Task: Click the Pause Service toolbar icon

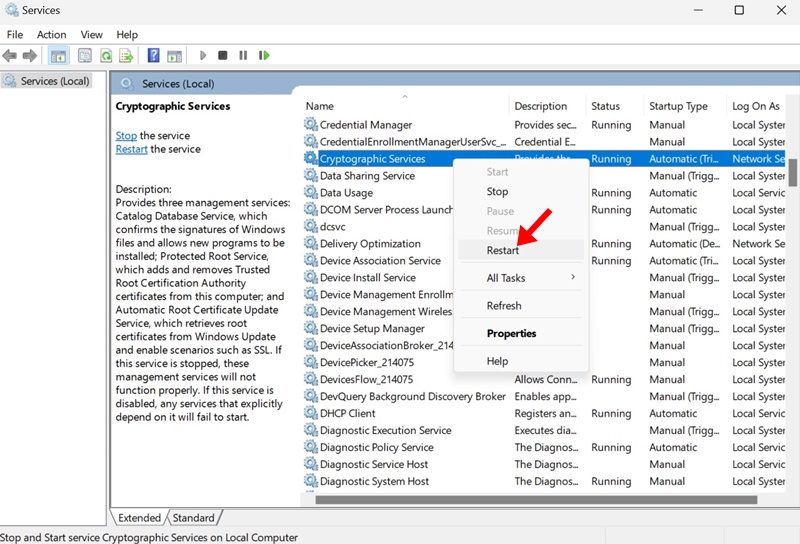Action: (243, 56)
